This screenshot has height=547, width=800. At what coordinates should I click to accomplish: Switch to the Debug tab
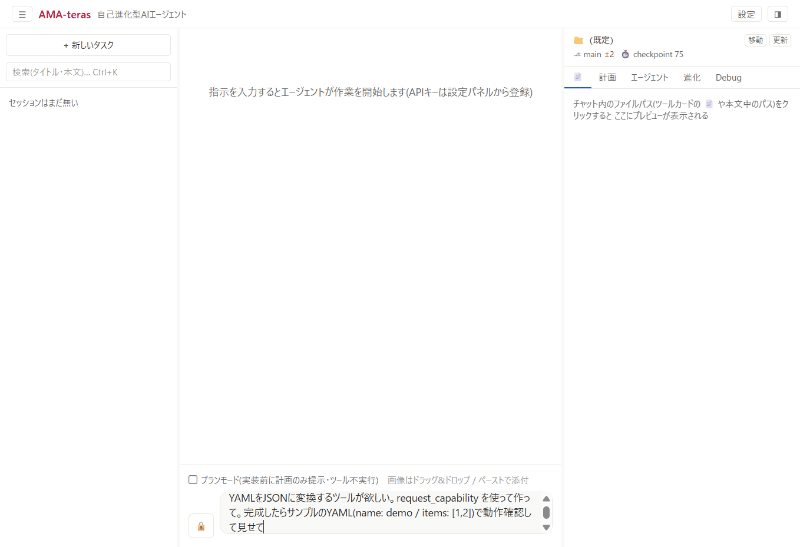pyautogui.click(x=728, y=78)
